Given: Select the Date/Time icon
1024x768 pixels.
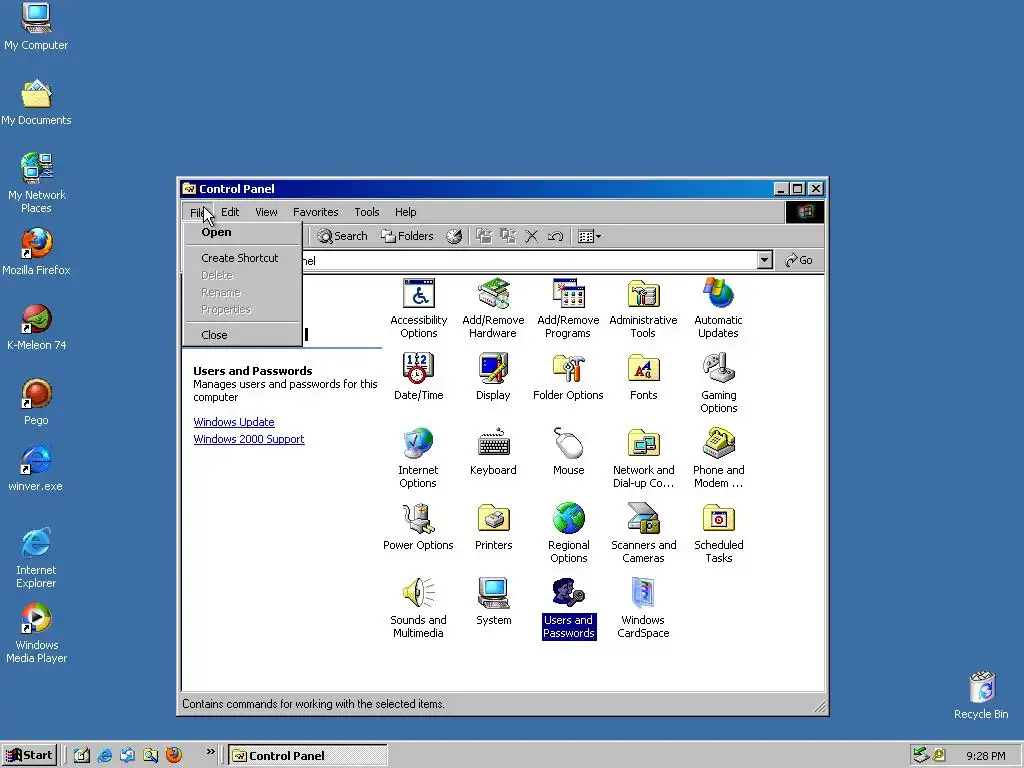Looking at the screenshot, I should [419, 377].
